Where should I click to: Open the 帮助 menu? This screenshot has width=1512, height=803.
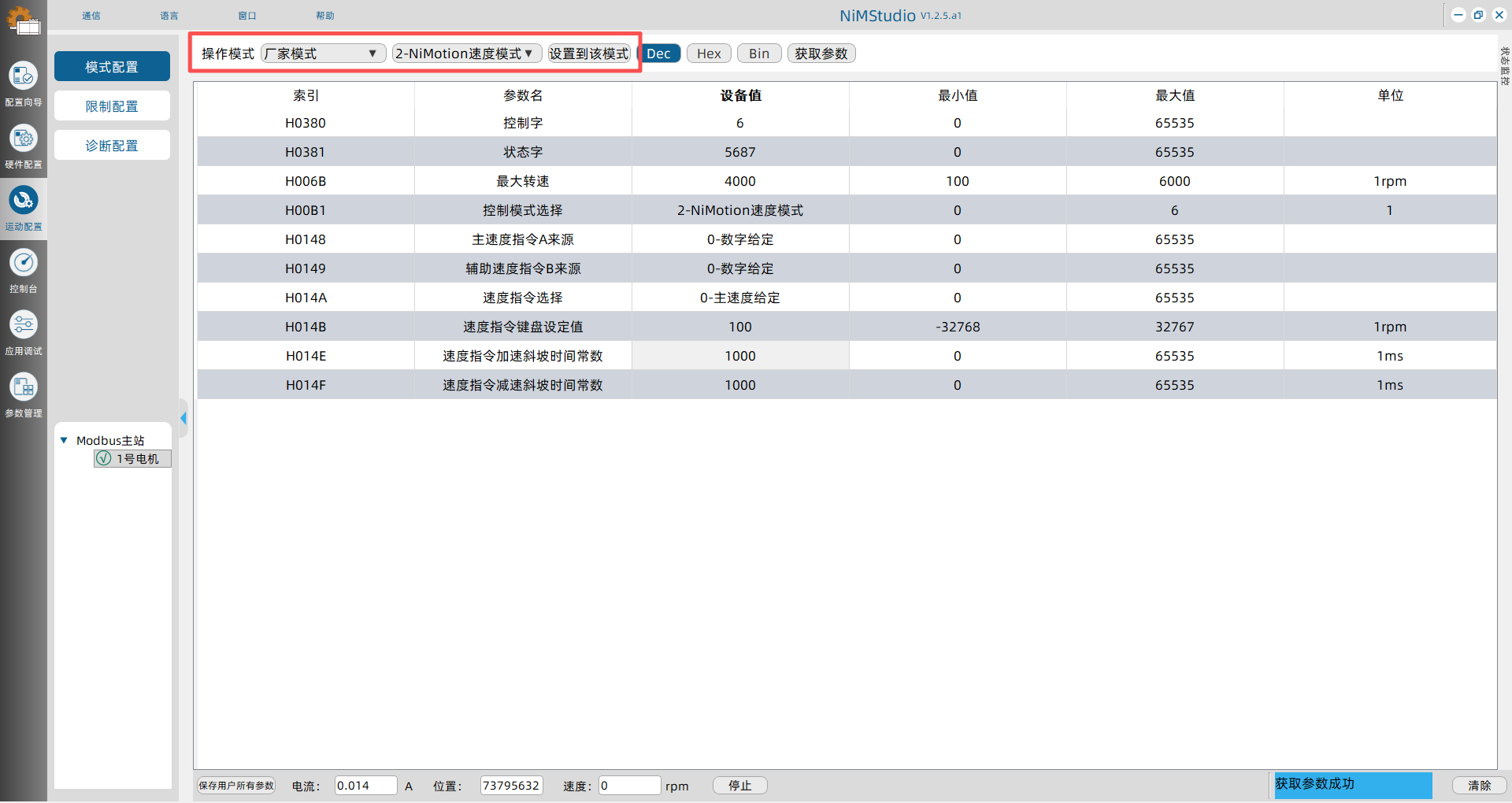click(325, 16)
